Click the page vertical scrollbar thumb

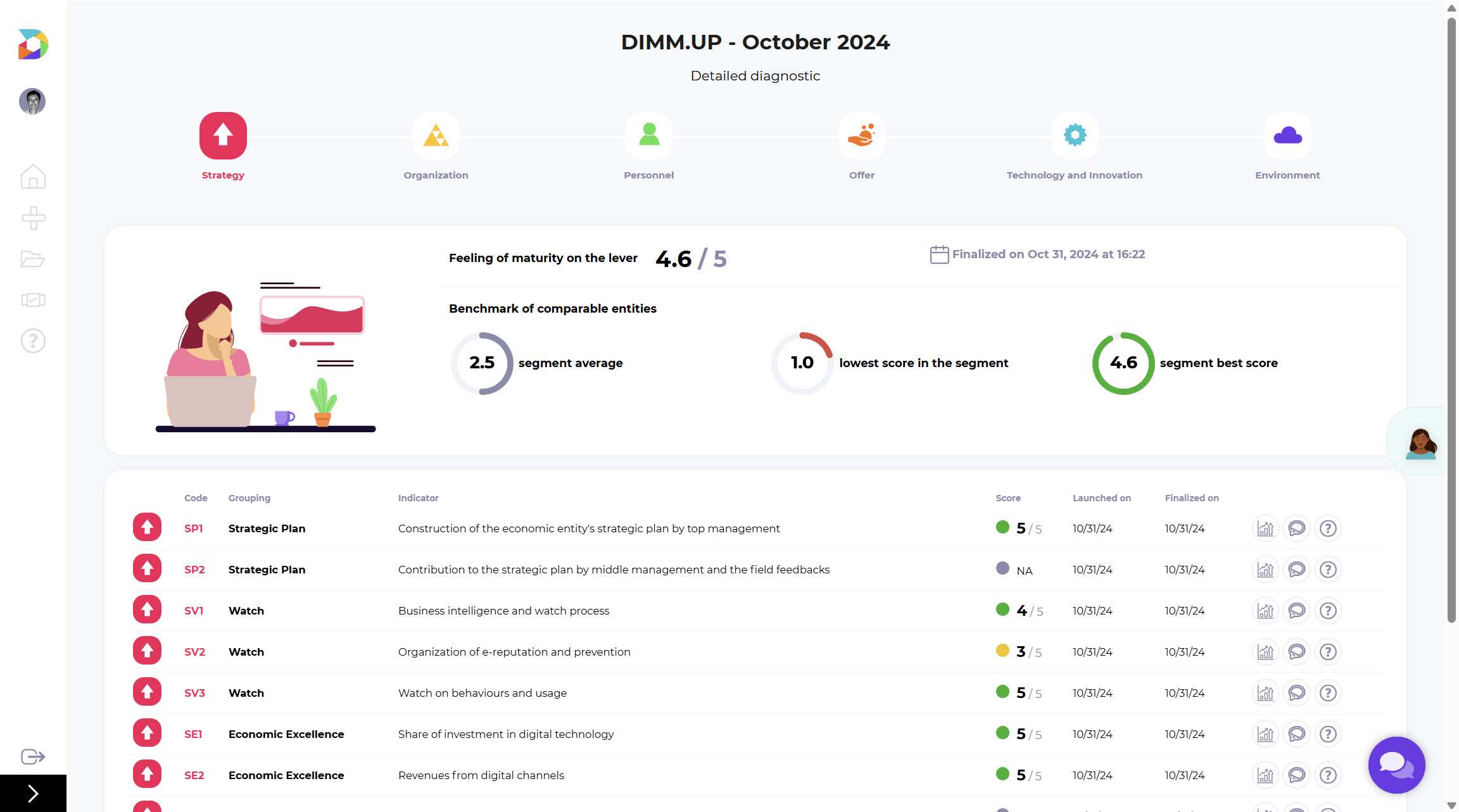tap(1451, 320)
